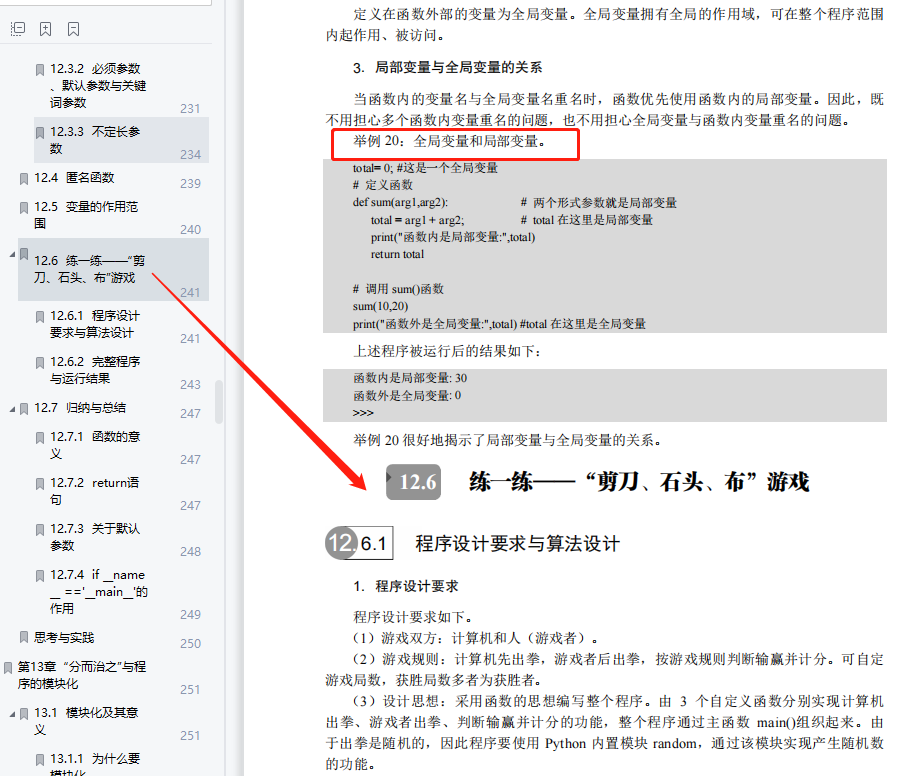Open bookmark 12.6.1 程序设计要求与算法设计
The height and width of the screenshot is (776, 916).
click(x=95, y=324)
